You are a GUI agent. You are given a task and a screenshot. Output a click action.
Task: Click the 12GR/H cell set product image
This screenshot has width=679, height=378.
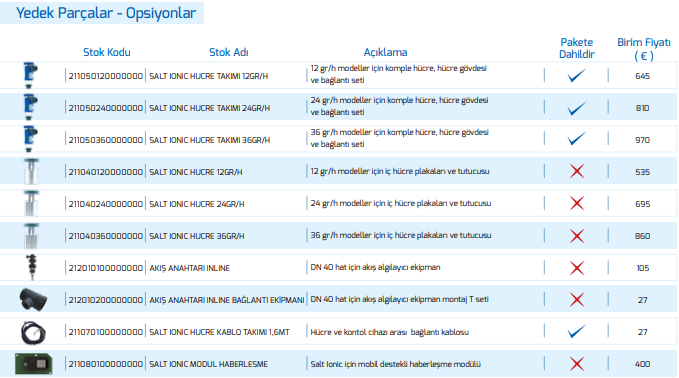pyautogui.click(x=30, y=75)
